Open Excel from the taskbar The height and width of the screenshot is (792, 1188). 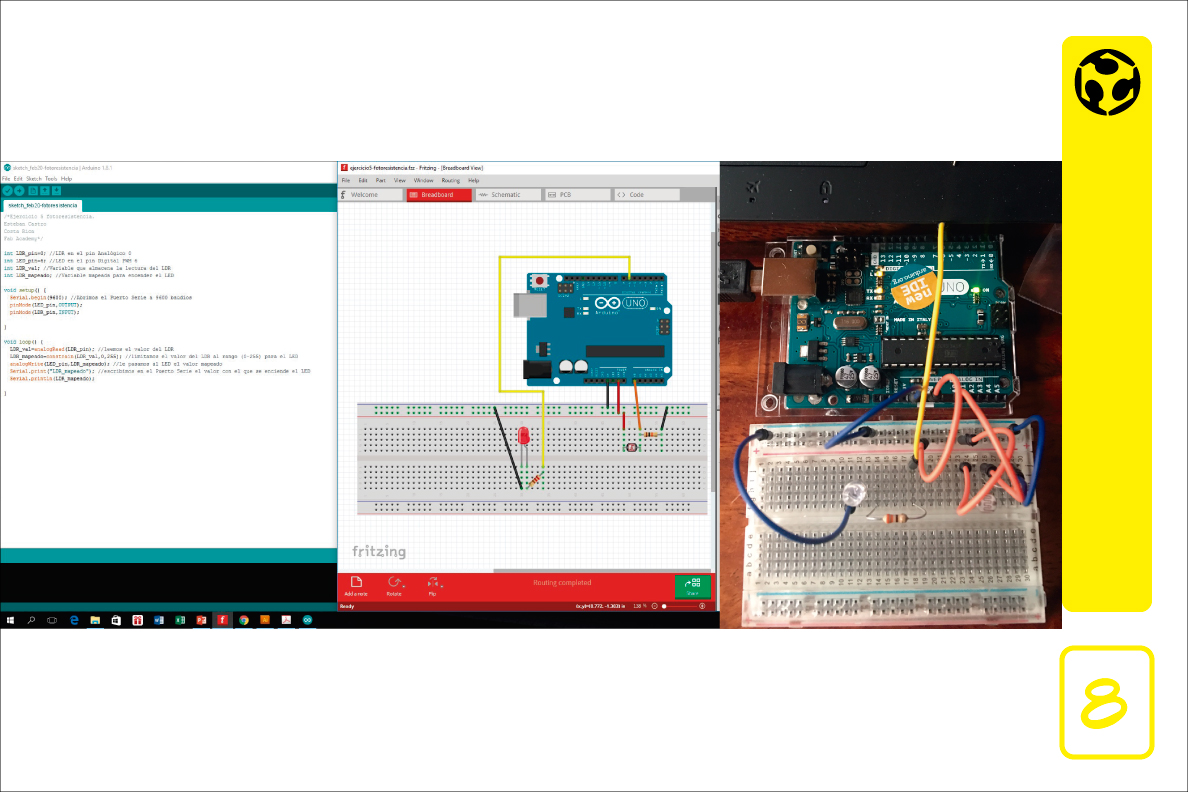pyautogui.click(x=180, y=620)
